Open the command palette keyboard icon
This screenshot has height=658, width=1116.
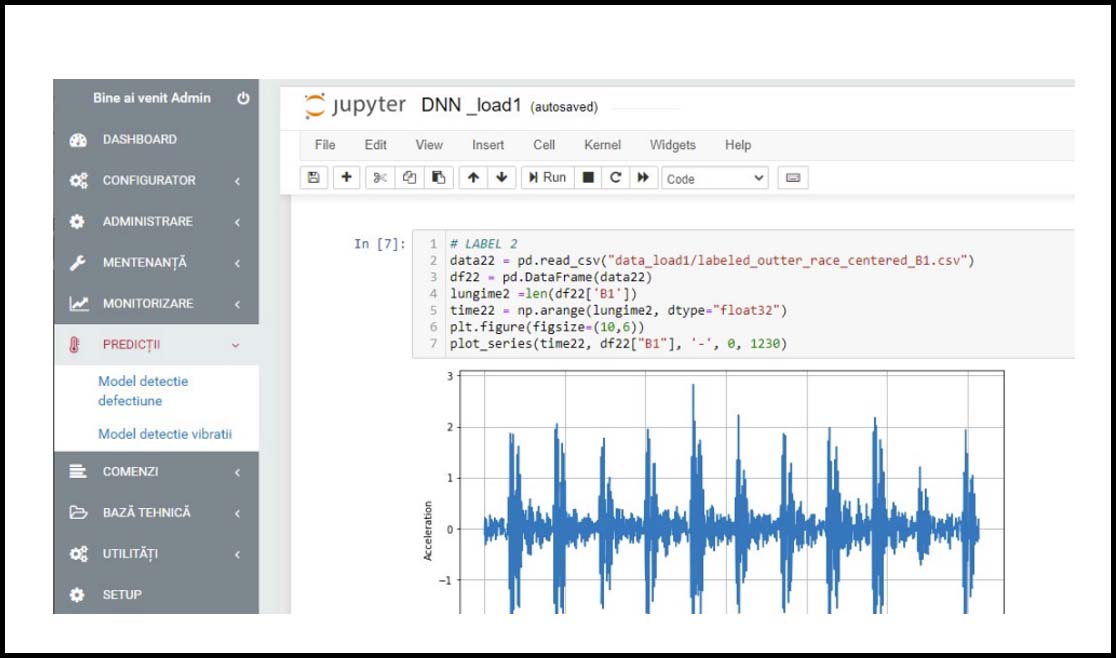pyautogui.click(x=793, y=178)
